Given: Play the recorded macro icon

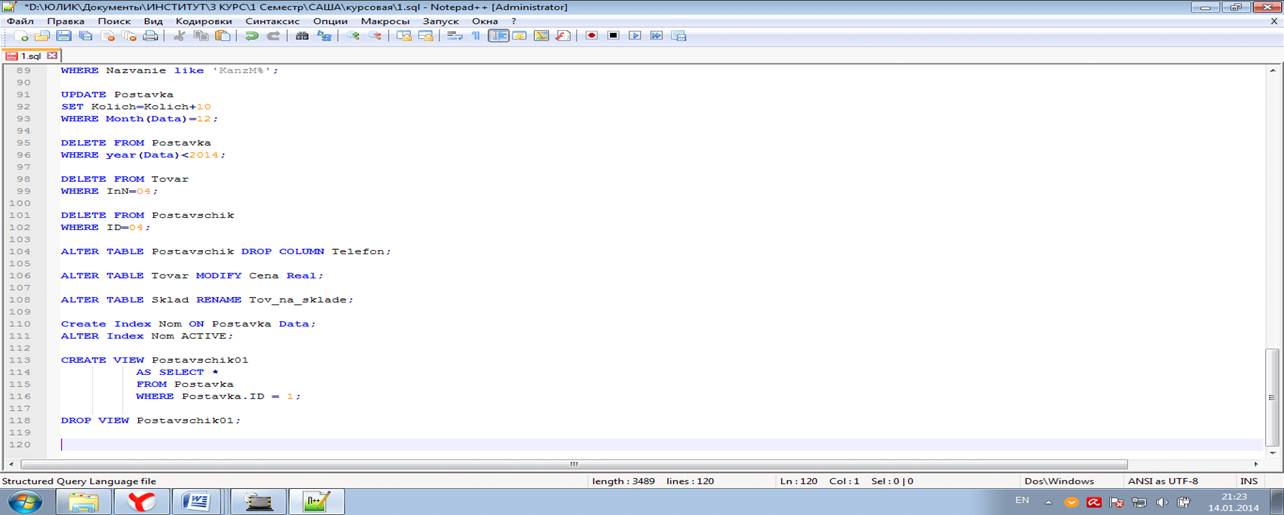Looking at the screenshot, I should [635, 36].
